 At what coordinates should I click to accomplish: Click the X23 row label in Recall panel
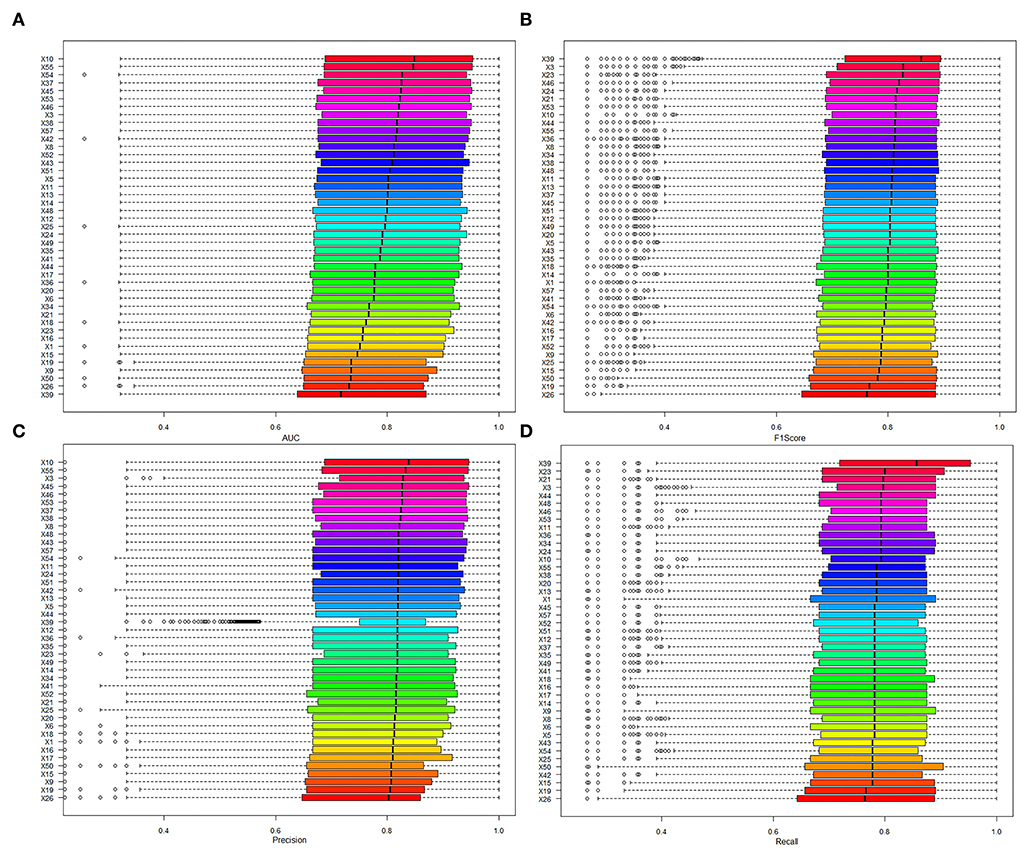[545, 471]
